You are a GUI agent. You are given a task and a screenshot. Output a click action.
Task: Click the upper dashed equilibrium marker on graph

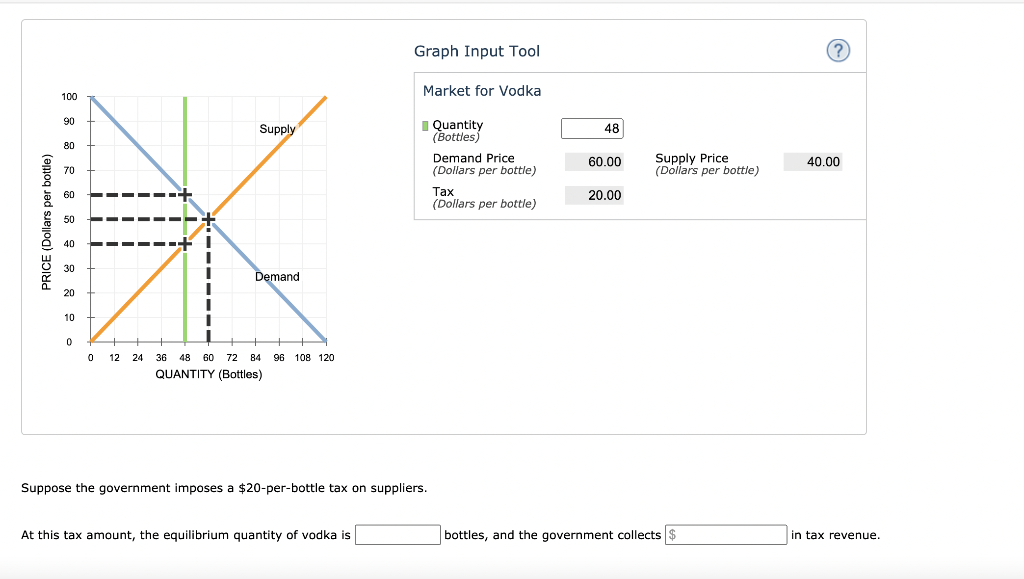(184, 194)
